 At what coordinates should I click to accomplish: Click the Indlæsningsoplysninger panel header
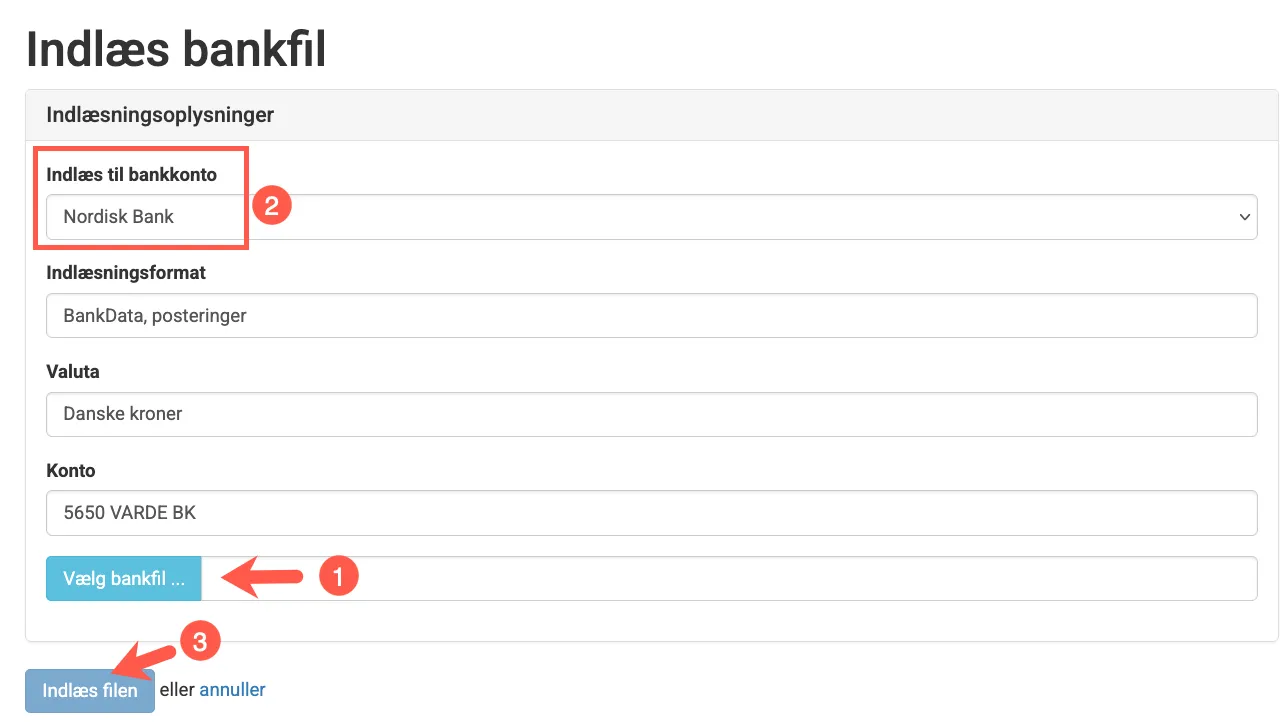[x=160, y=115]
